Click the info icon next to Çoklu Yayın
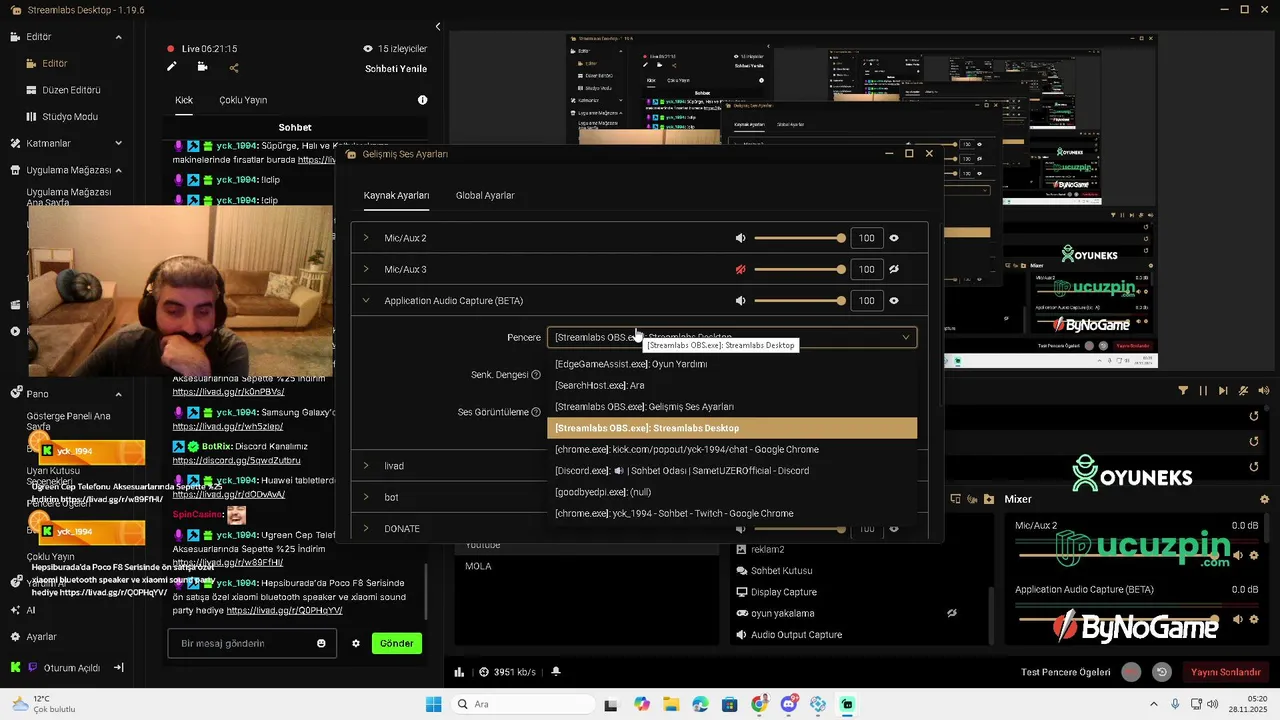Screen dimensions: 1280x720 click(422, 100)
